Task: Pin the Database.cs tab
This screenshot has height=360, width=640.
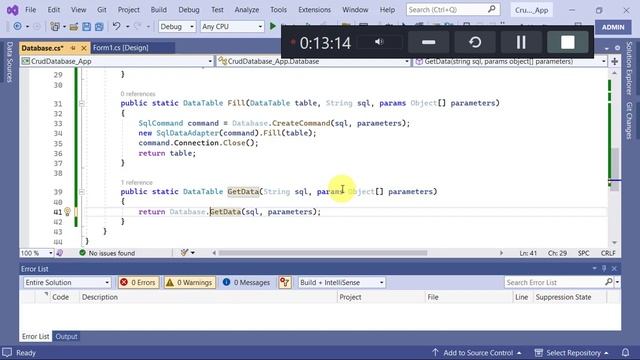Action: point(73,48)
